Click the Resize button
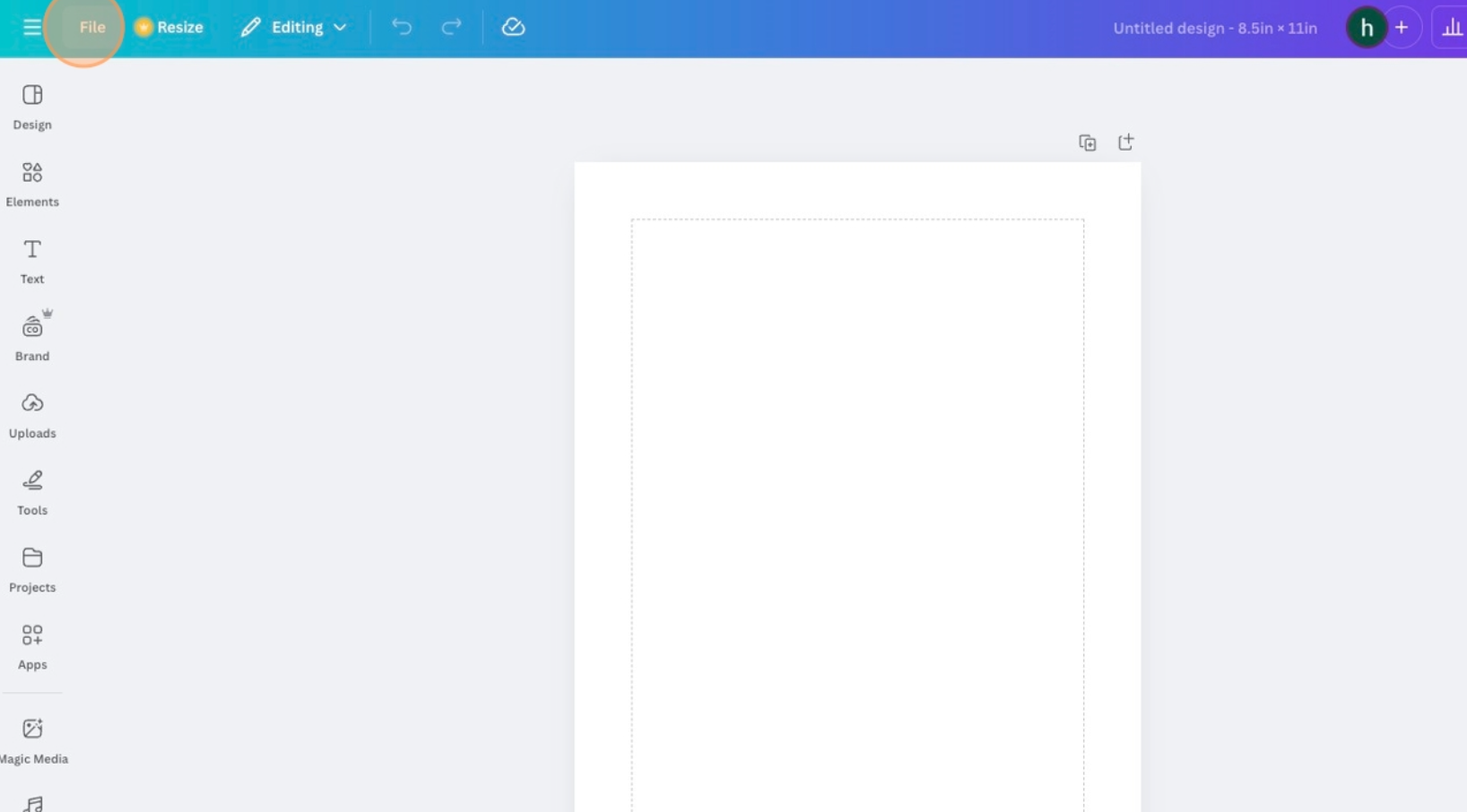The height and width of the screenshot is (812, 1467). pos(169,27)
